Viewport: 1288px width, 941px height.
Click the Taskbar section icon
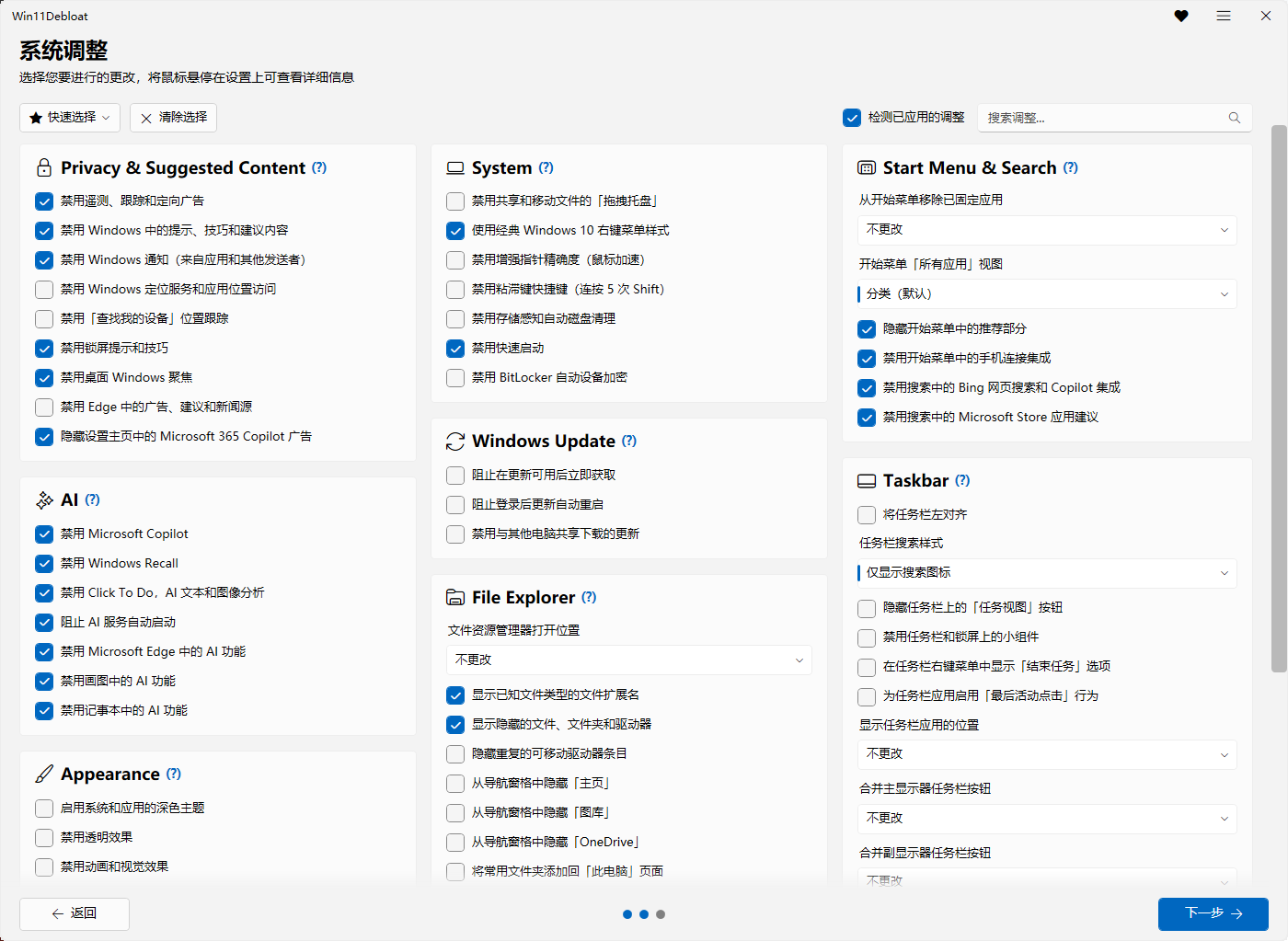click(867, 481)
